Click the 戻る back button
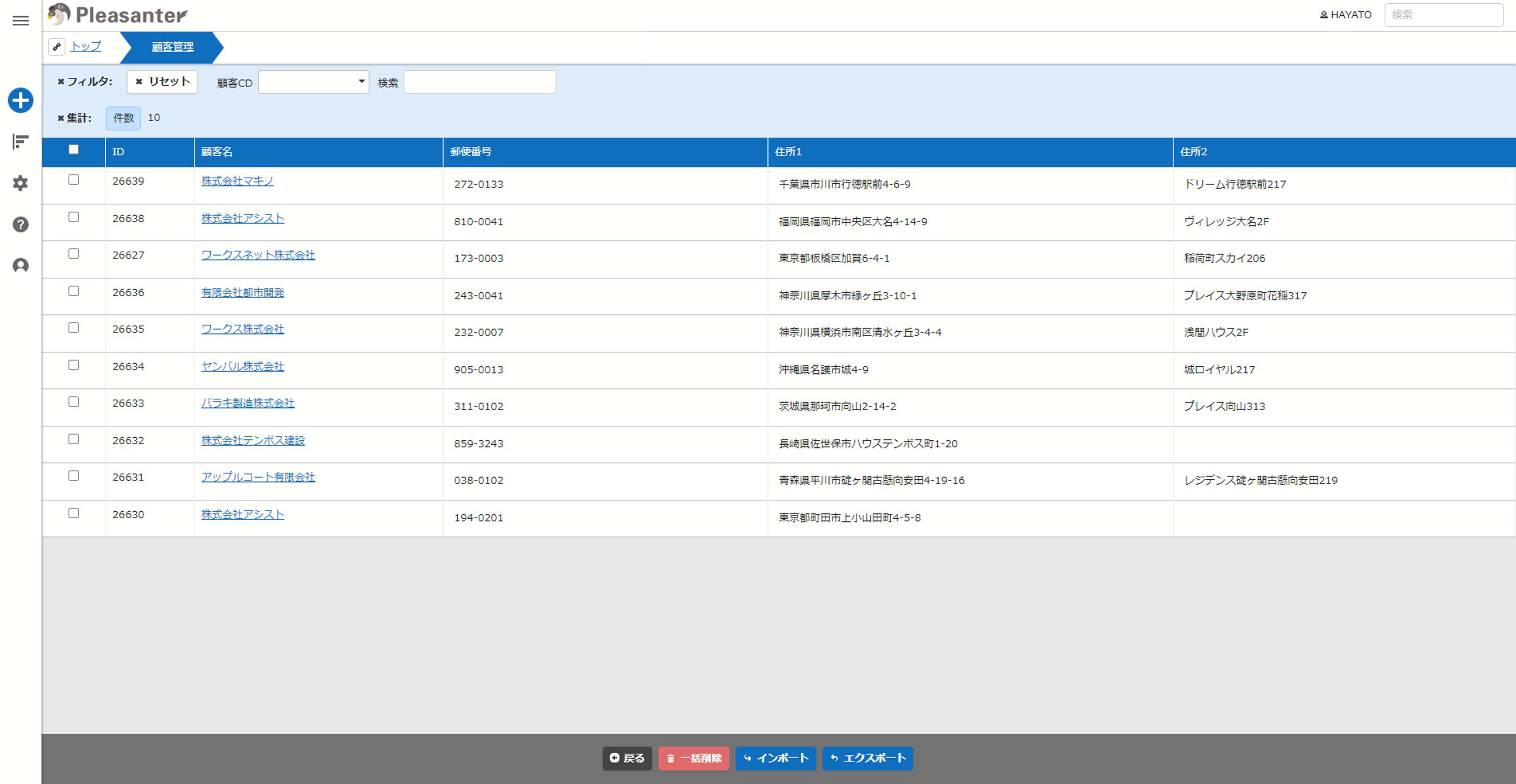 point(627,758)
